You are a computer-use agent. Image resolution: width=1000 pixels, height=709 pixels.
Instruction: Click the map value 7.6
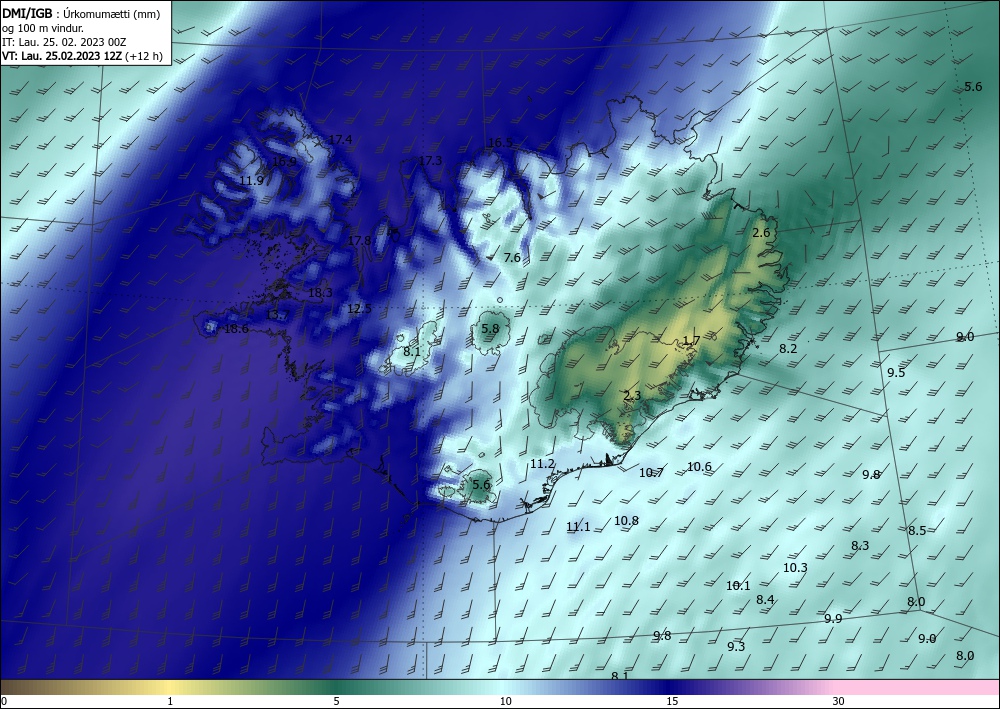512,258
